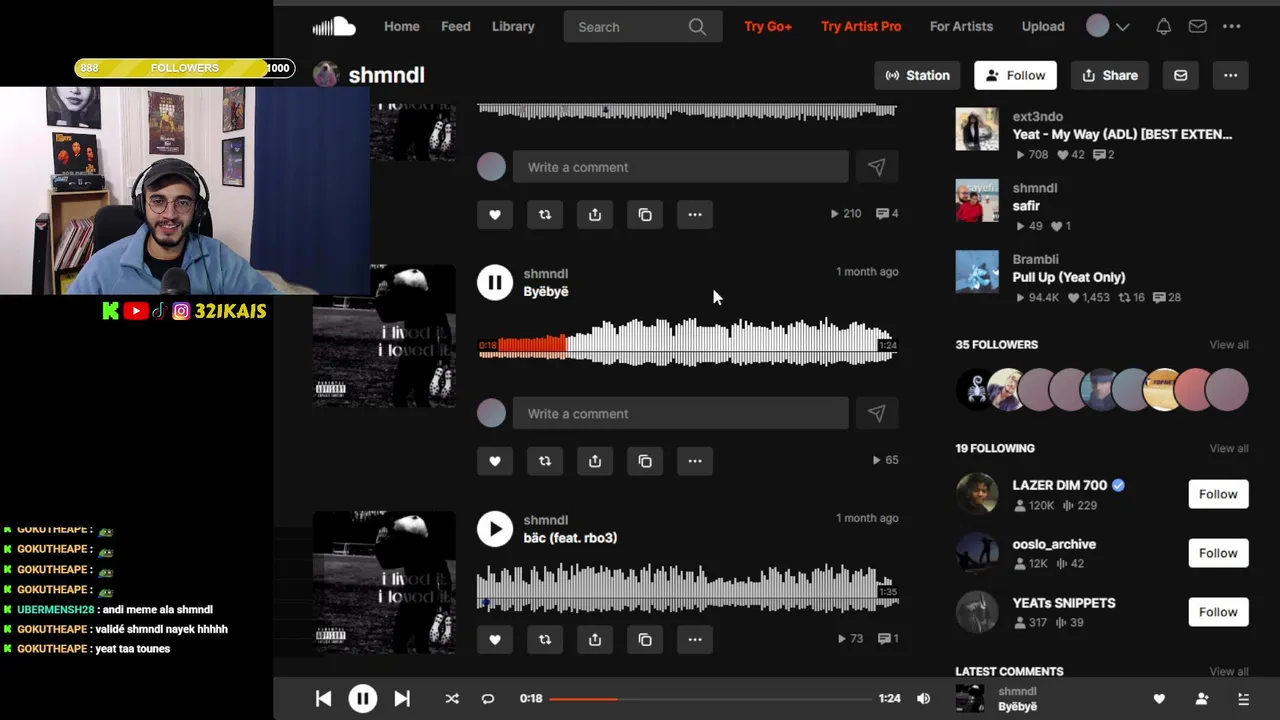Mute the player volume
Viewport: 1280px width, 720px height.
point(924,699)
